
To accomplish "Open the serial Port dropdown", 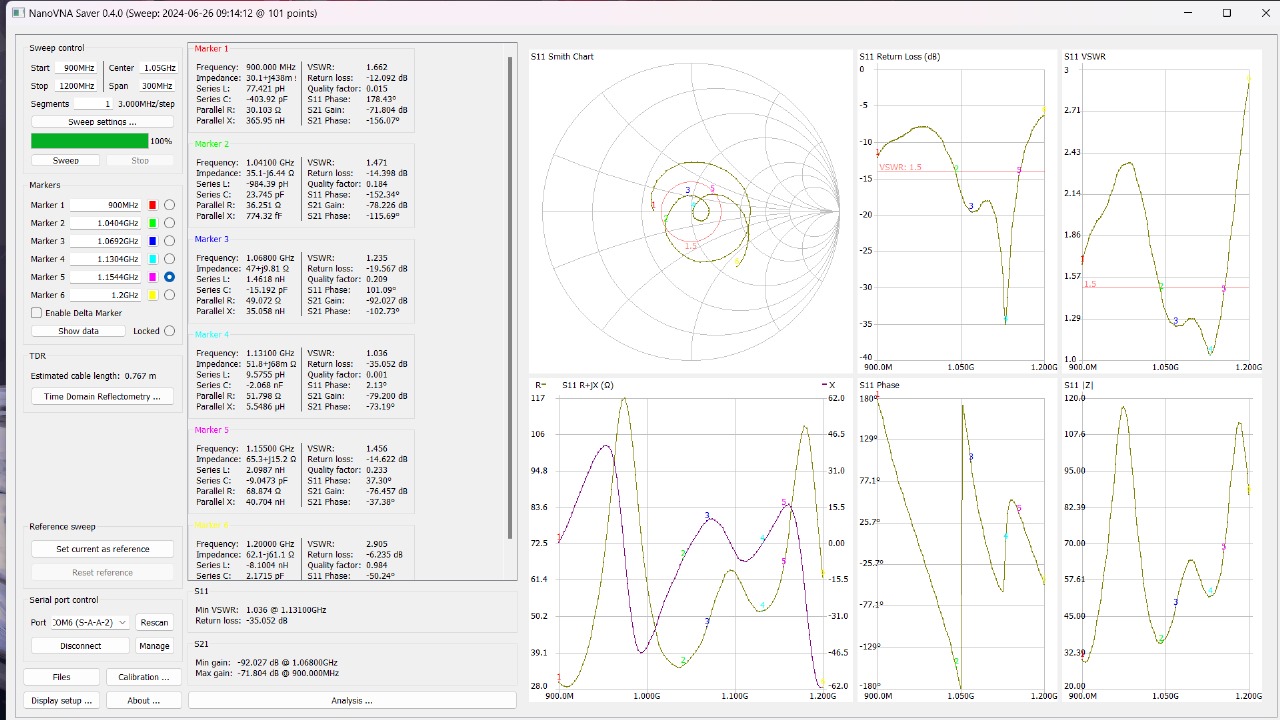I will pos(90,622).
